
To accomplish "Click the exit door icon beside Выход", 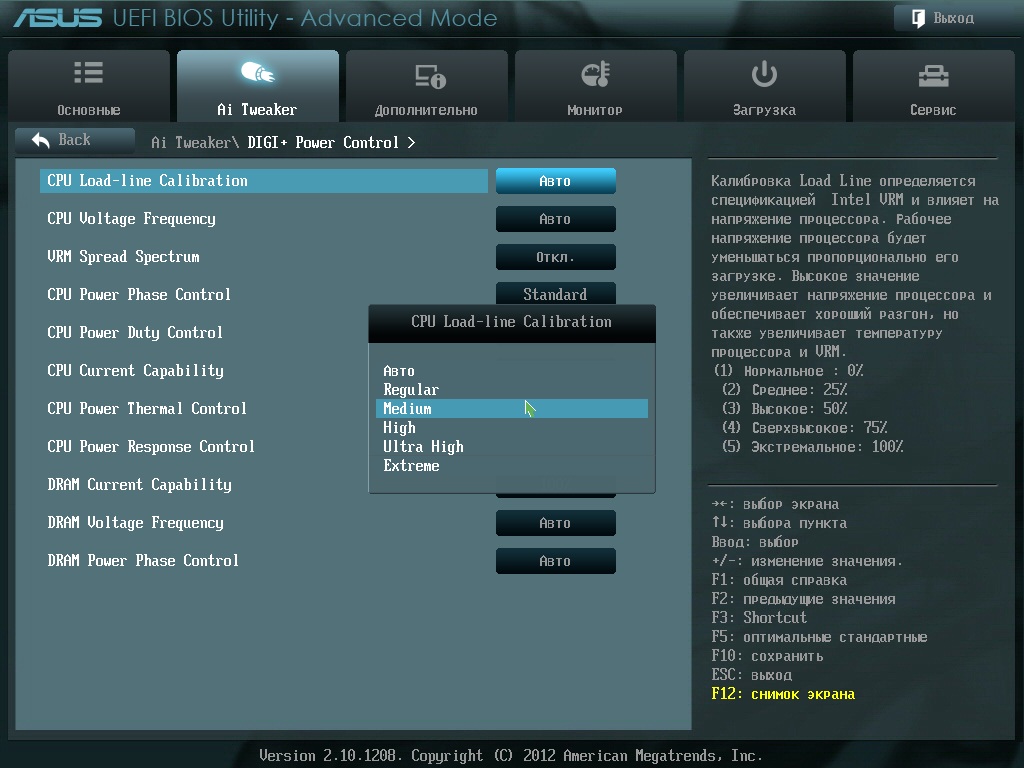I will tap(918, 18).
